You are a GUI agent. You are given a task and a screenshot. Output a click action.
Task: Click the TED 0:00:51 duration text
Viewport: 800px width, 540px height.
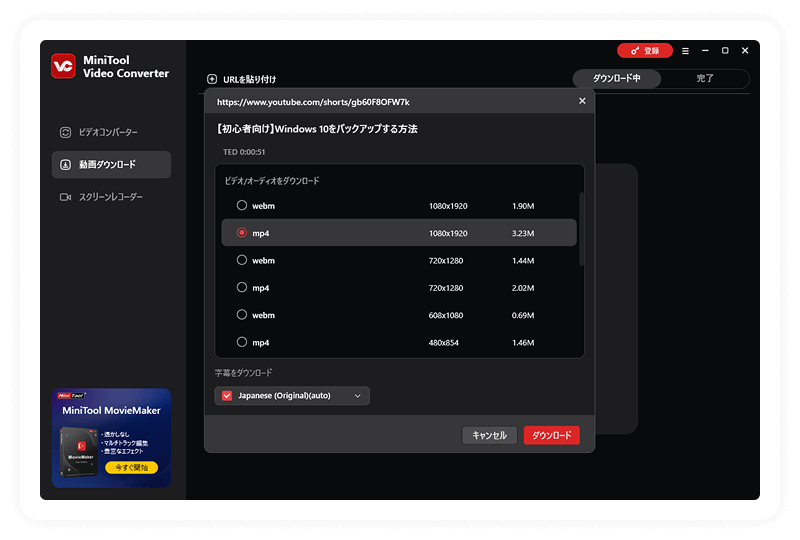[x=244, y=152]
